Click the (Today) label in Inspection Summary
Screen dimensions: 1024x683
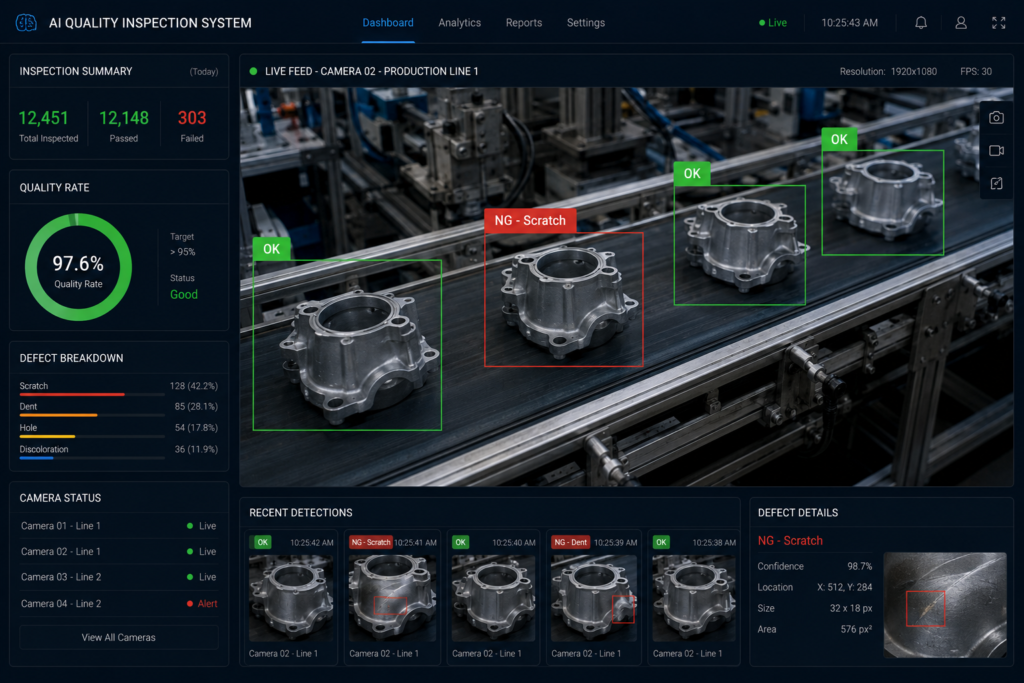tap(204, 72)
